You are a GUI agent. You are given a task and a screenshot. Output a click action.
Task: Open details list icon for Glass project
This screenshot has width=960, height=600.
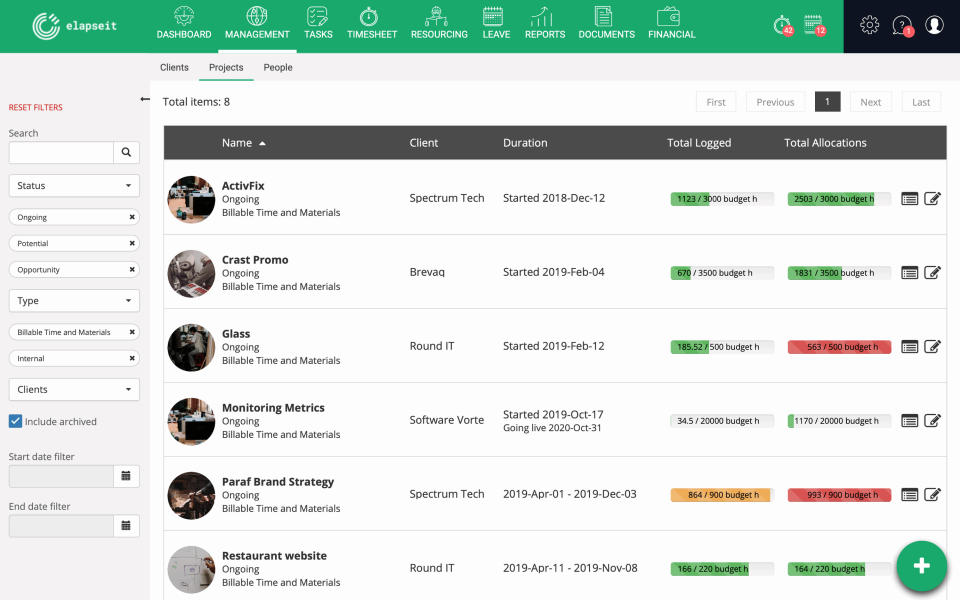click(909, 346)
